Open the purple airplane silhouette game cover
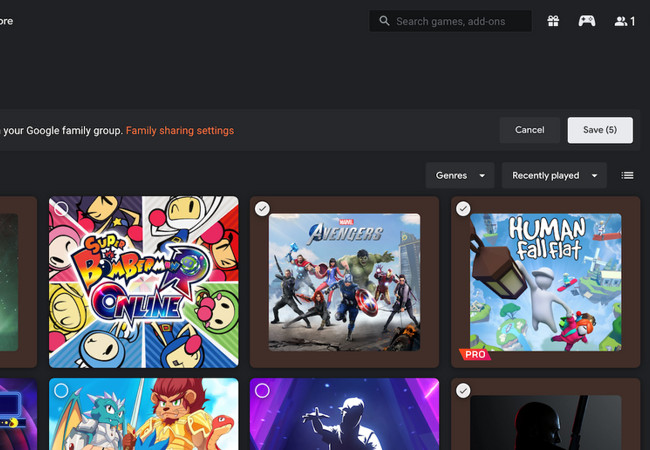 coord(344,414)
